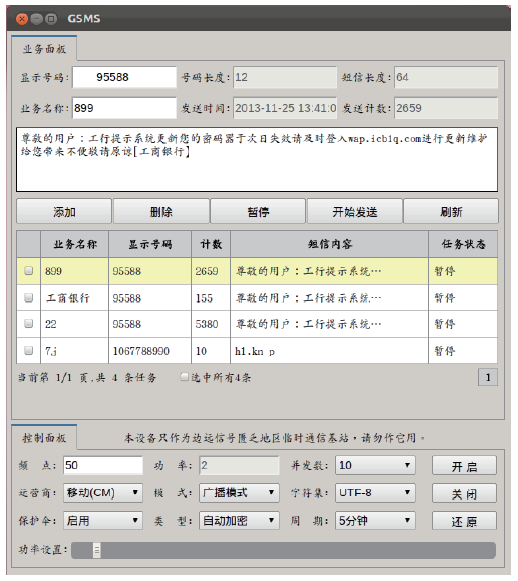Click the 关闭 button
Screen dimensions: 518x581
(464, 494)
